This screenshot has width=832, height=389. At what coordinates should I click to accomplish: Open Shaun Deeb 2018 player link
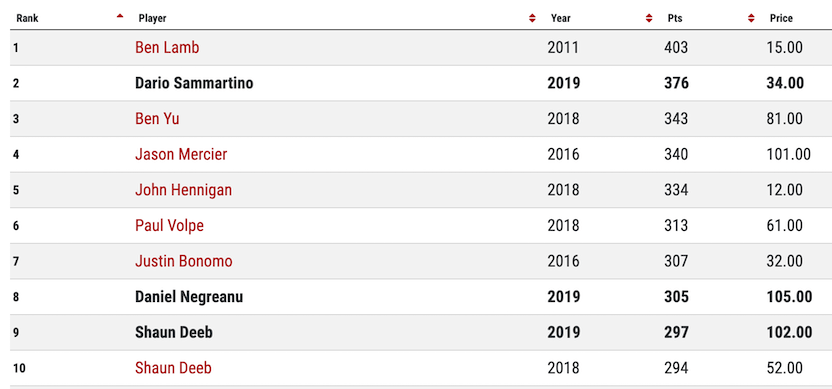point(173,367)
